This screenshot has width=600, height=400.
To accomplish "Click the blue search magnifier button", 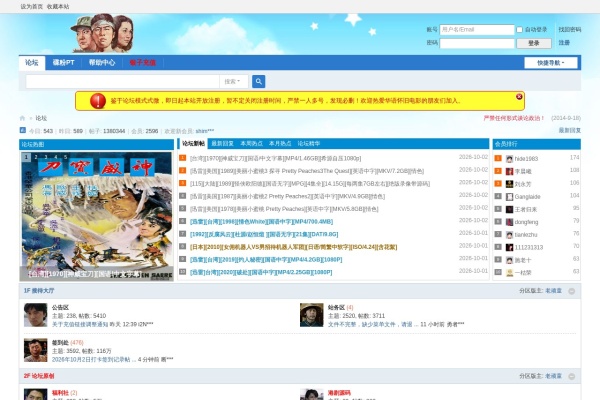I will click(258, 81).
